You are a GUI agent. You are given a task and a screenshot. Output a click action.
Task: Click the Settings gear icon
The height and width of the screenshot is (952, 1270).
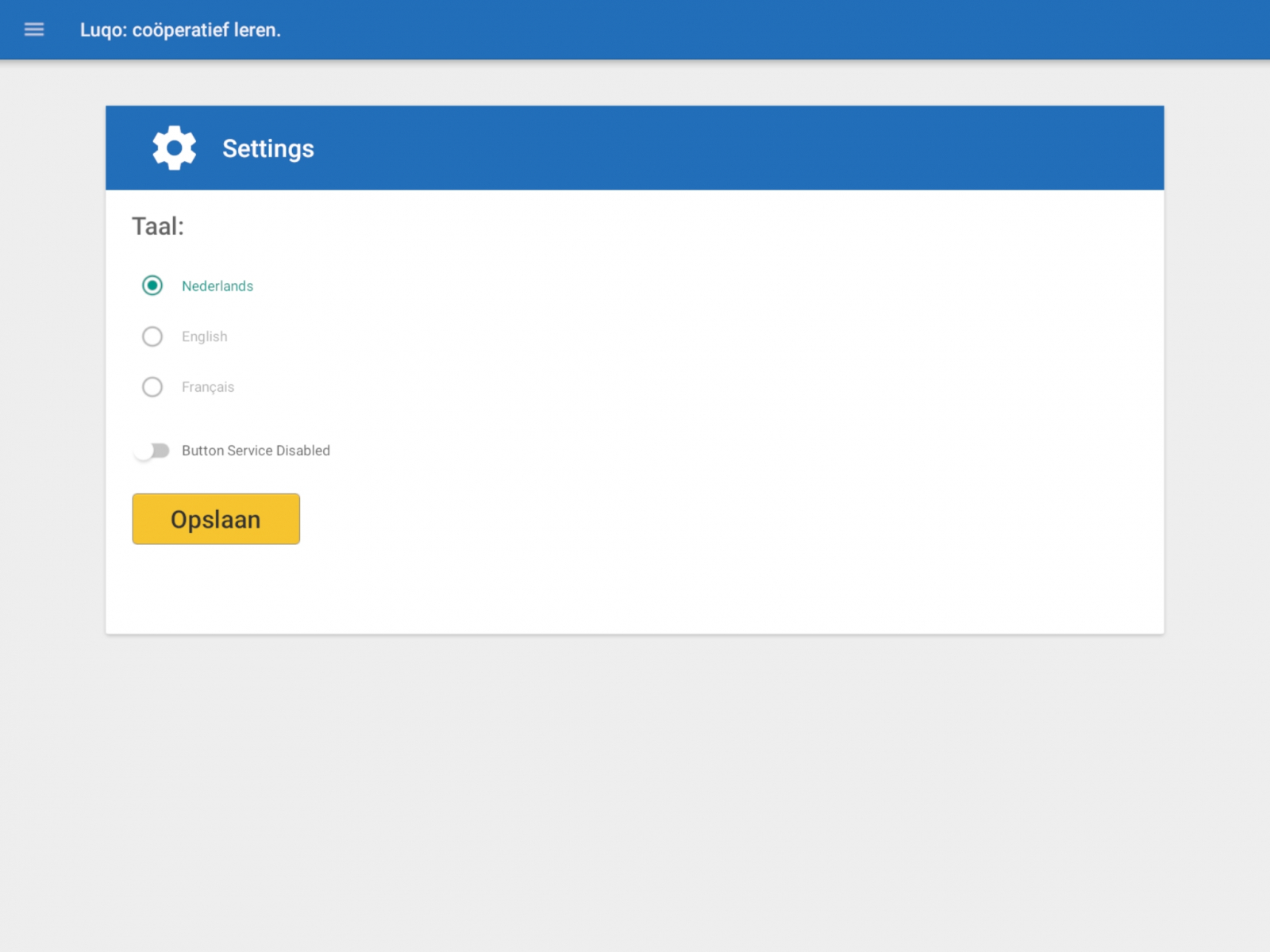point(174,148)
